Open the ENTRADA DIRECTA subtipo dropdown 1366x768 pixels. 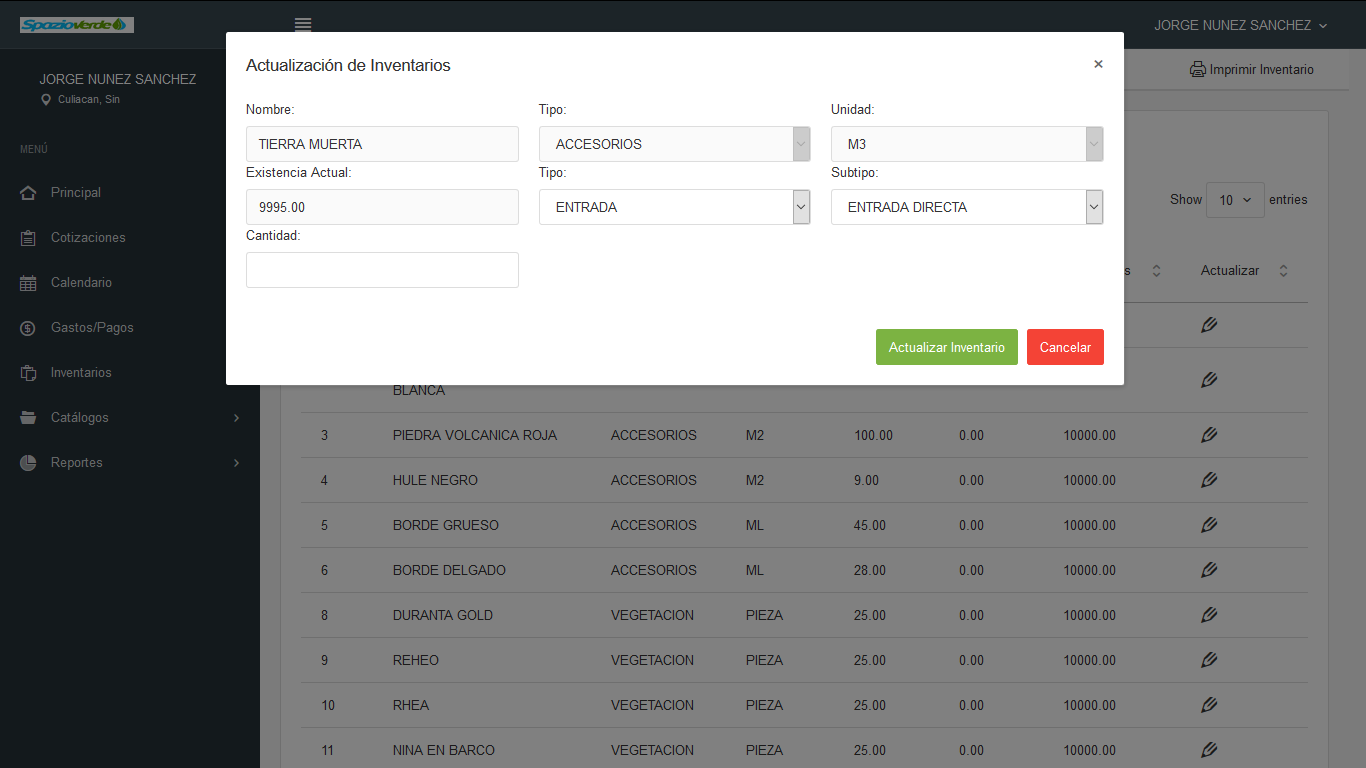(x=966, y=207)
